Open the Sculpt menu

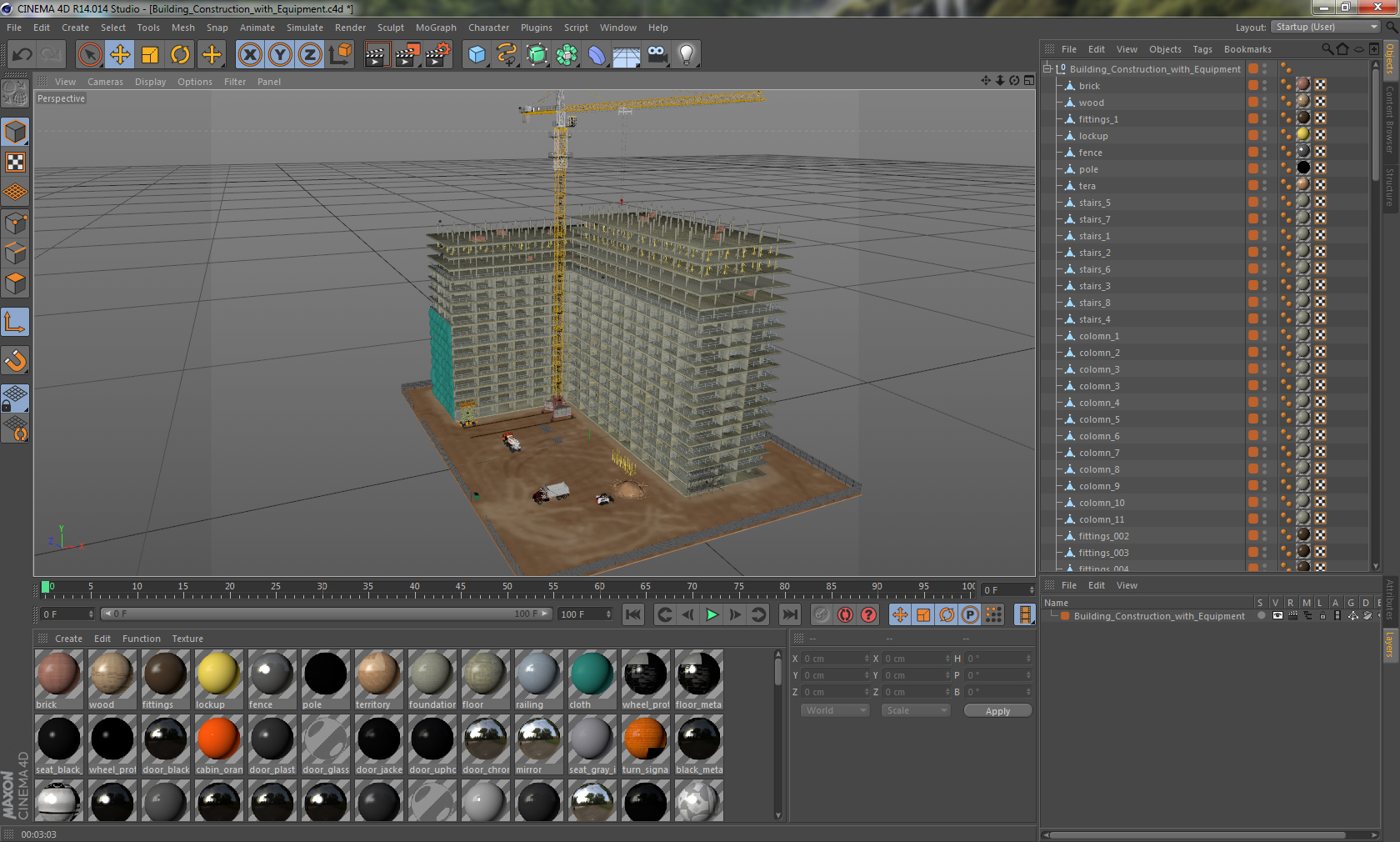pyautogui.click(x=391, y=28)
